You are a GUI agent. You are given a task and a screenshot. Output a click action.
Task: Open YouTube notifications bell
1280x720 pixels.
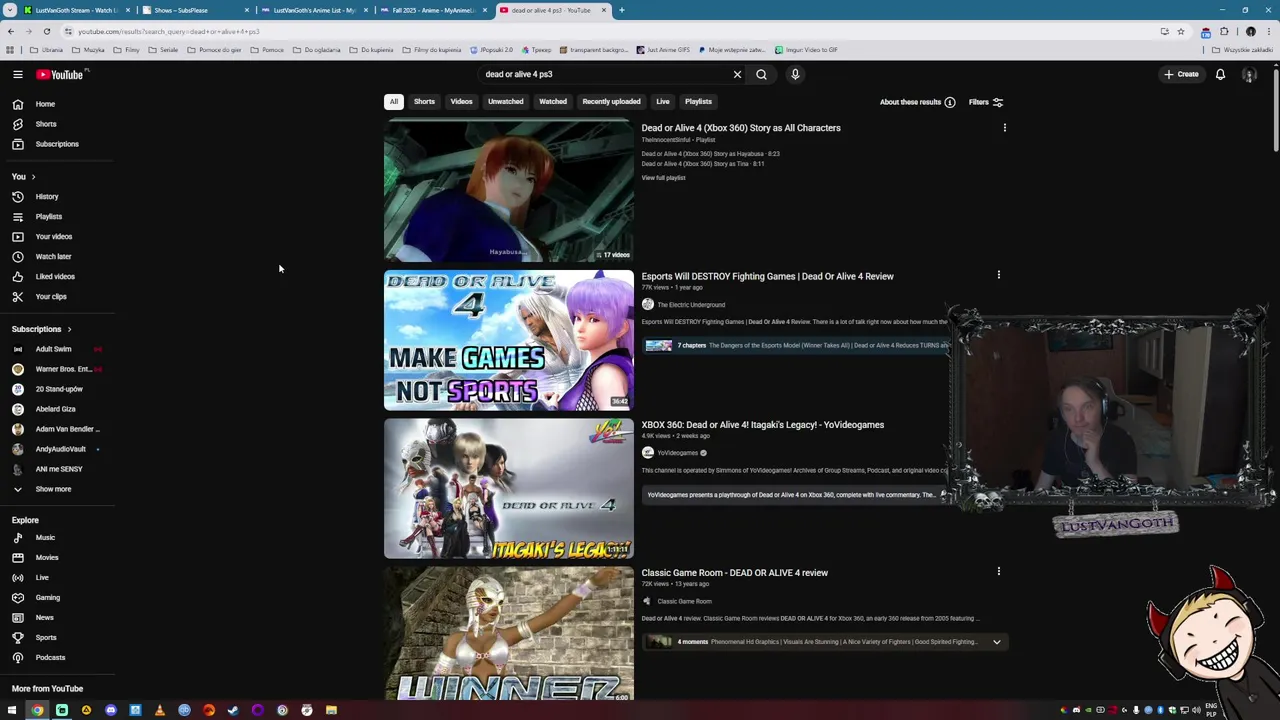click(1220, 74)
